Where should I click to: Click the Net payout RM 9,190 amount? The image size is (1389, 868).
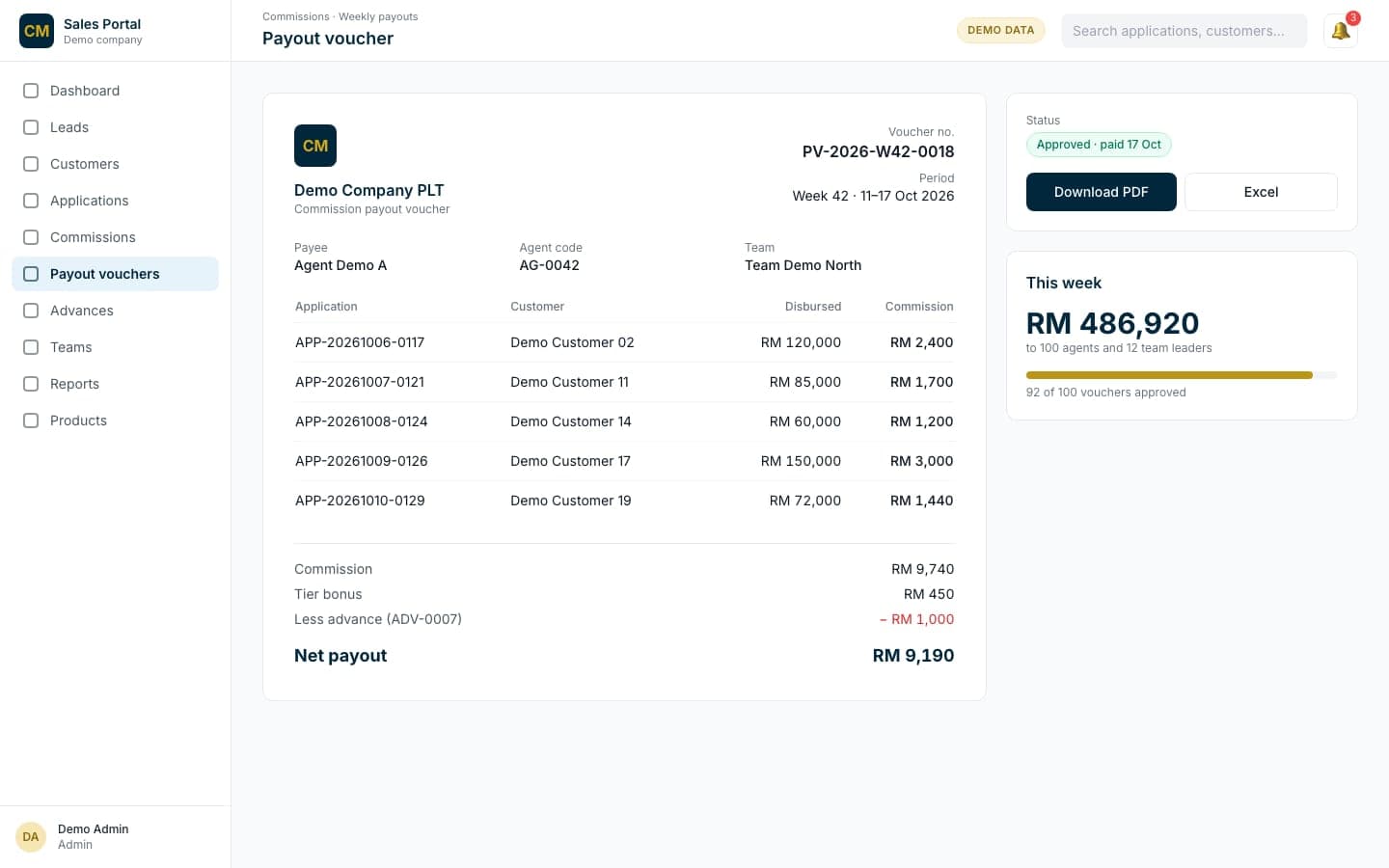pyautogui.click(x=913, y=656)
